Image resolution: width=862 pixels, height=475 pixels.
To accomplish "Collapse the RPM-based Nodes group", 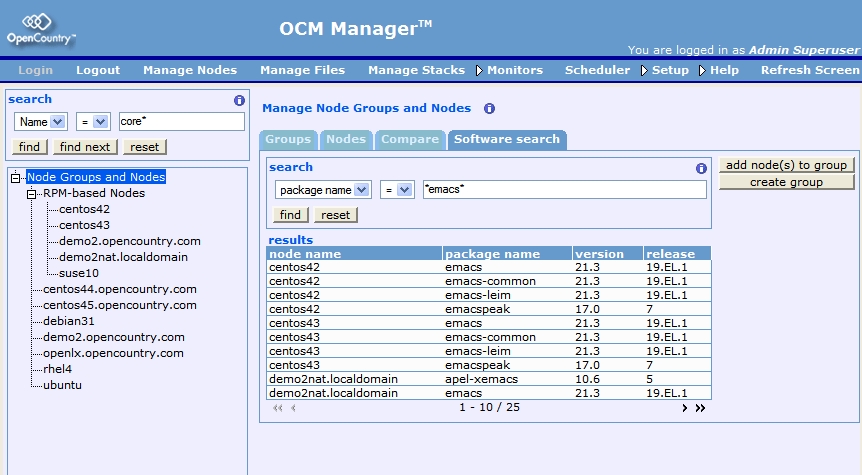I will [32, 194].
